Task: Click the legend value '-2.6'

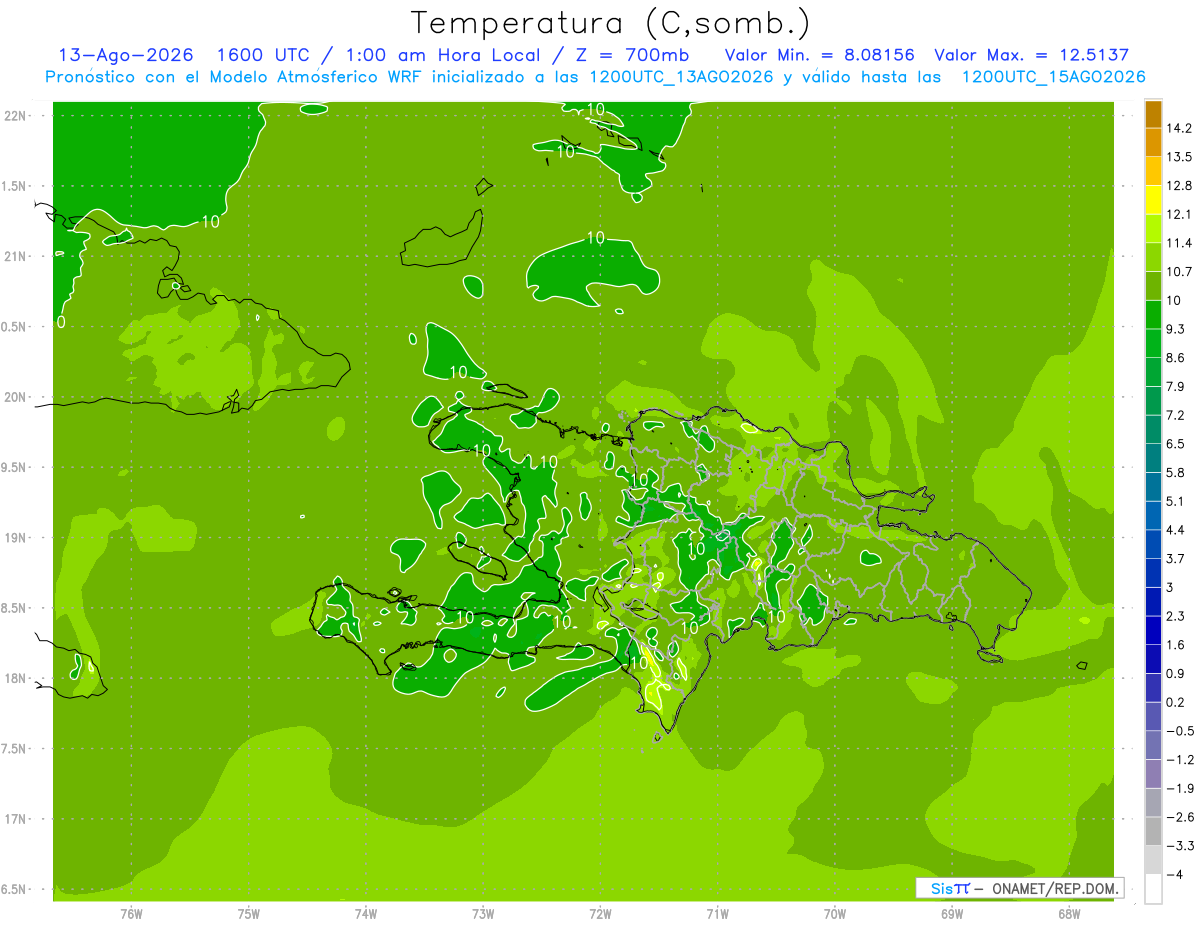Action: click(x=1179, y=817)
